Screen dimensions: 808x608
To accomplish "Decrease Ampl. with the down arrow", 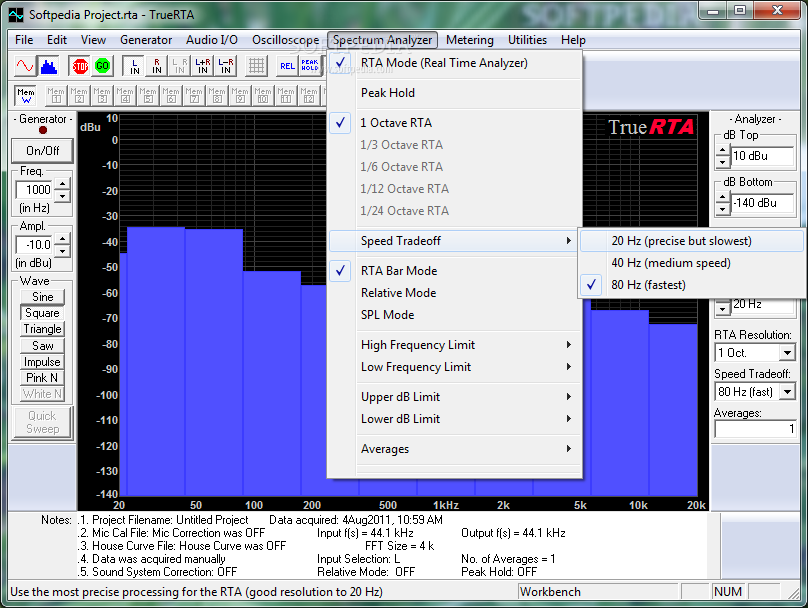I will point(62,251).
